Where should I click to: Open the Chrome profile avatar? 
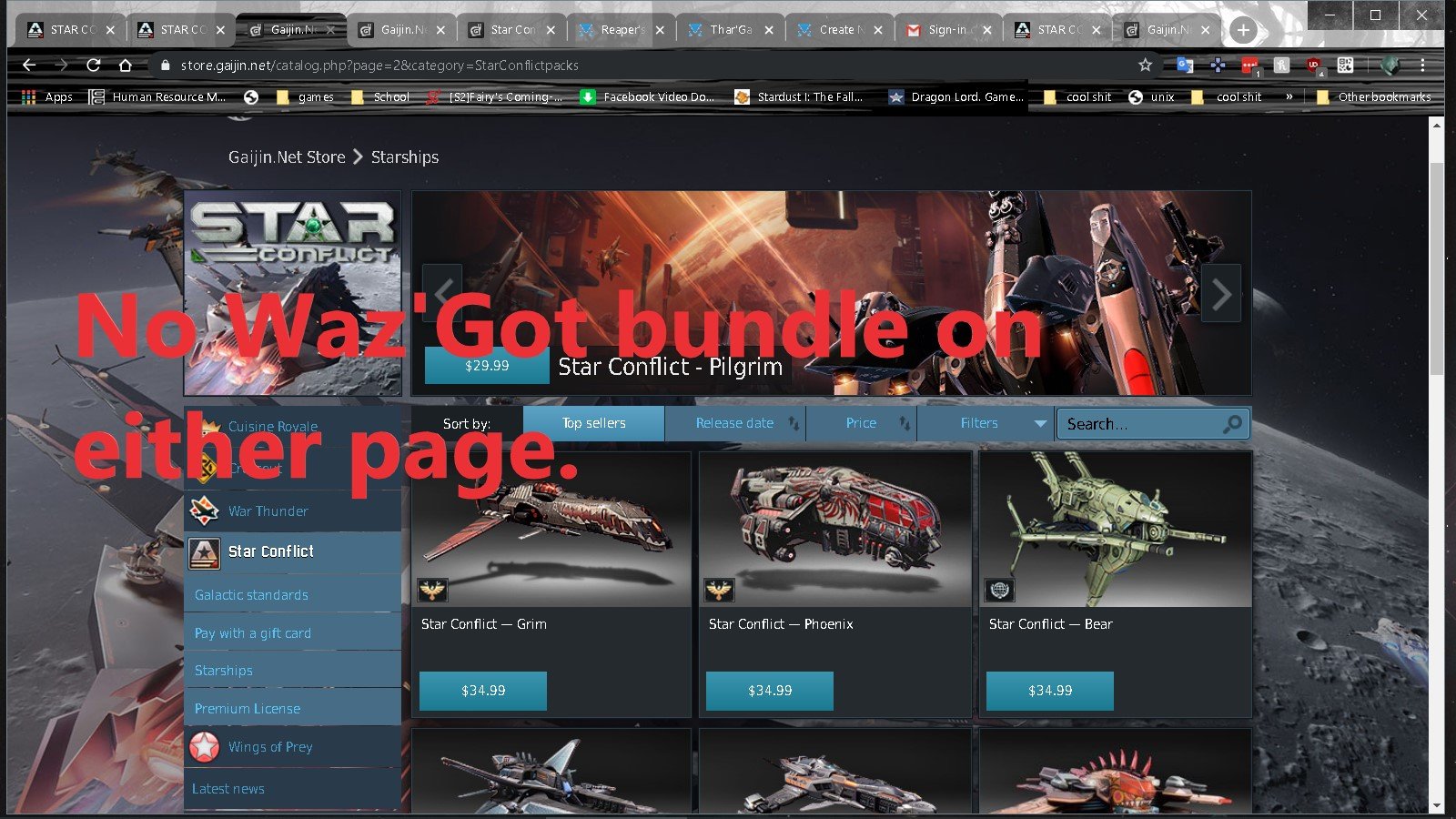pos(1390,65)
